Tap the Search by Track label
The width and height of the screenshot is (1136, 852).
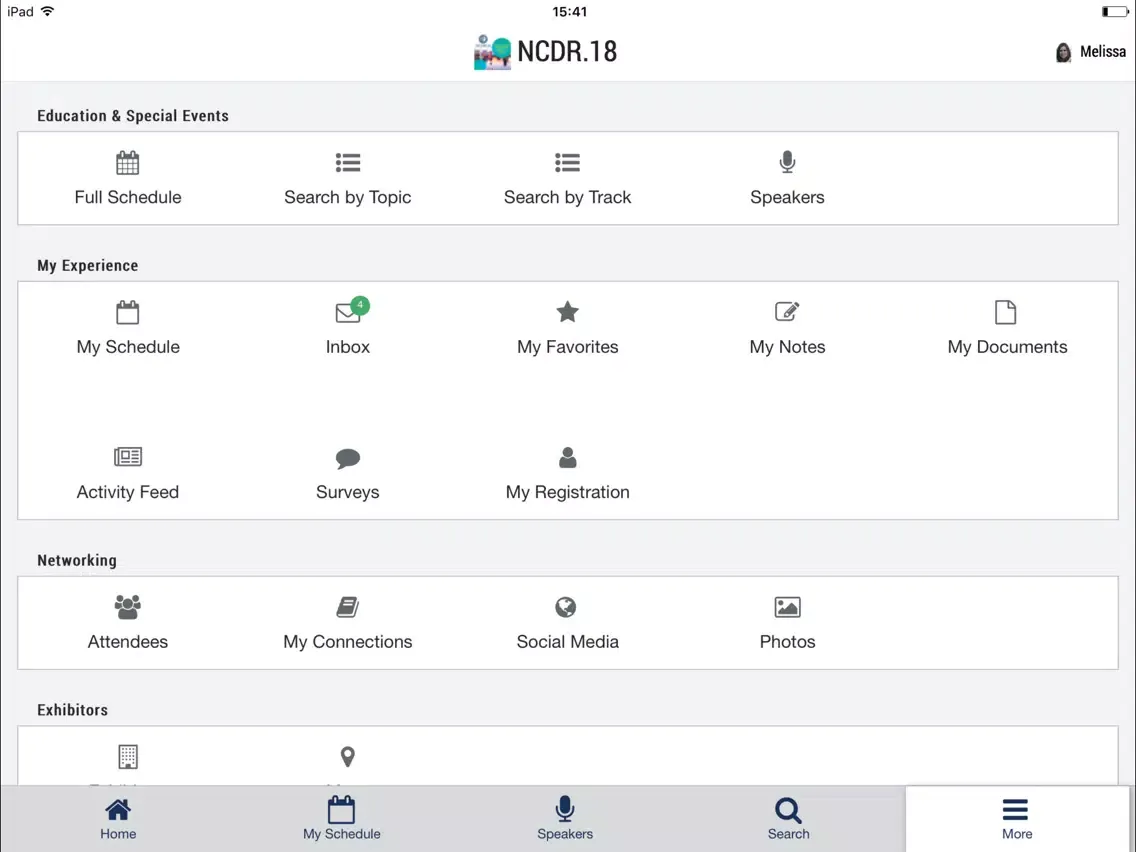567,198
